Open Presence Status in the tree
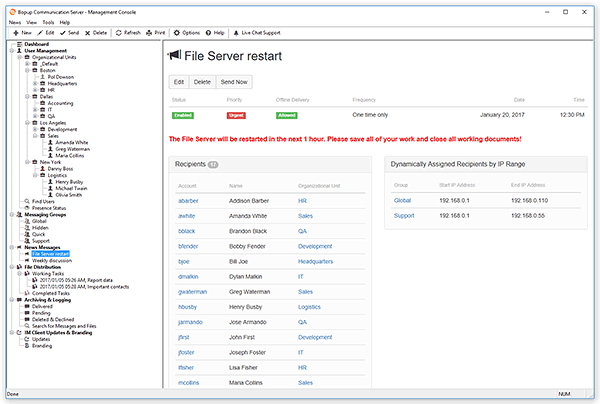Viewport: 600px width, 404px height. (49, 208)
